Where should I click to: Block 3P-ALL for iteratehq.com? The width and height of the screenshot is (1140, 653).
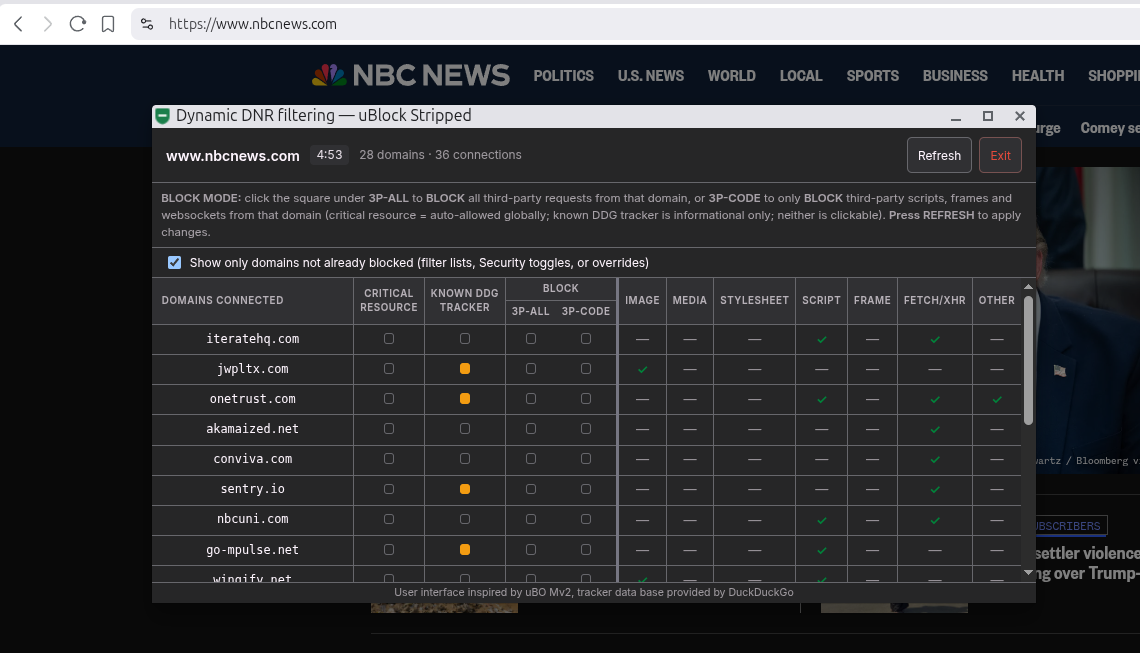(x=531, y=339)
